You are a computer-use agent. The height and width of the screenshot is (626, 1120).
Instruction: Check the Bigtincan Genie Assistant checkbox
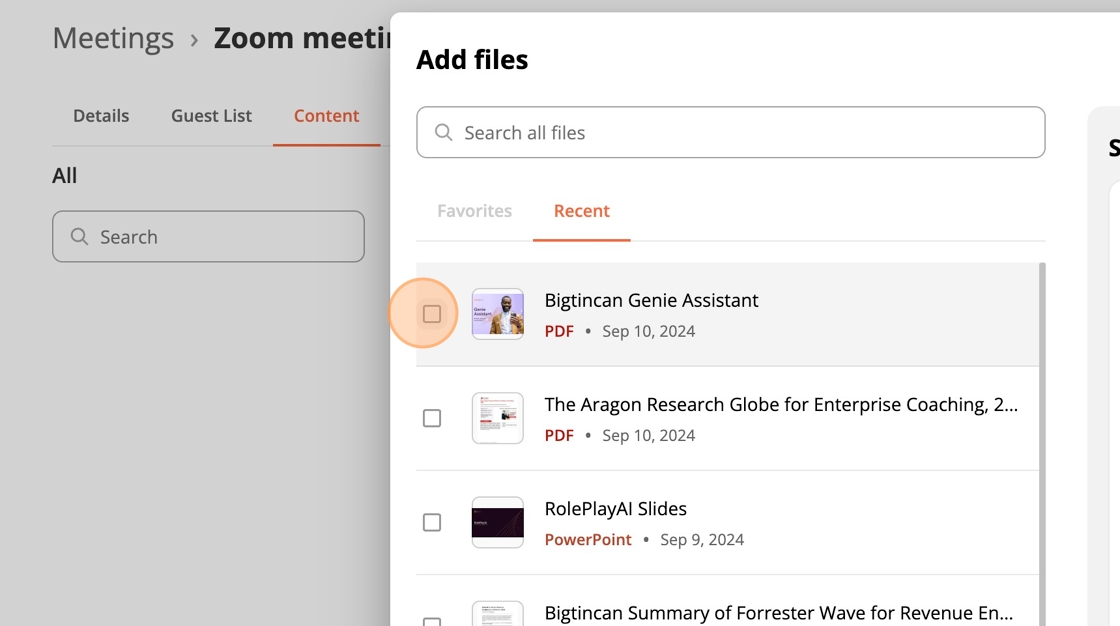tap(432, 314)
